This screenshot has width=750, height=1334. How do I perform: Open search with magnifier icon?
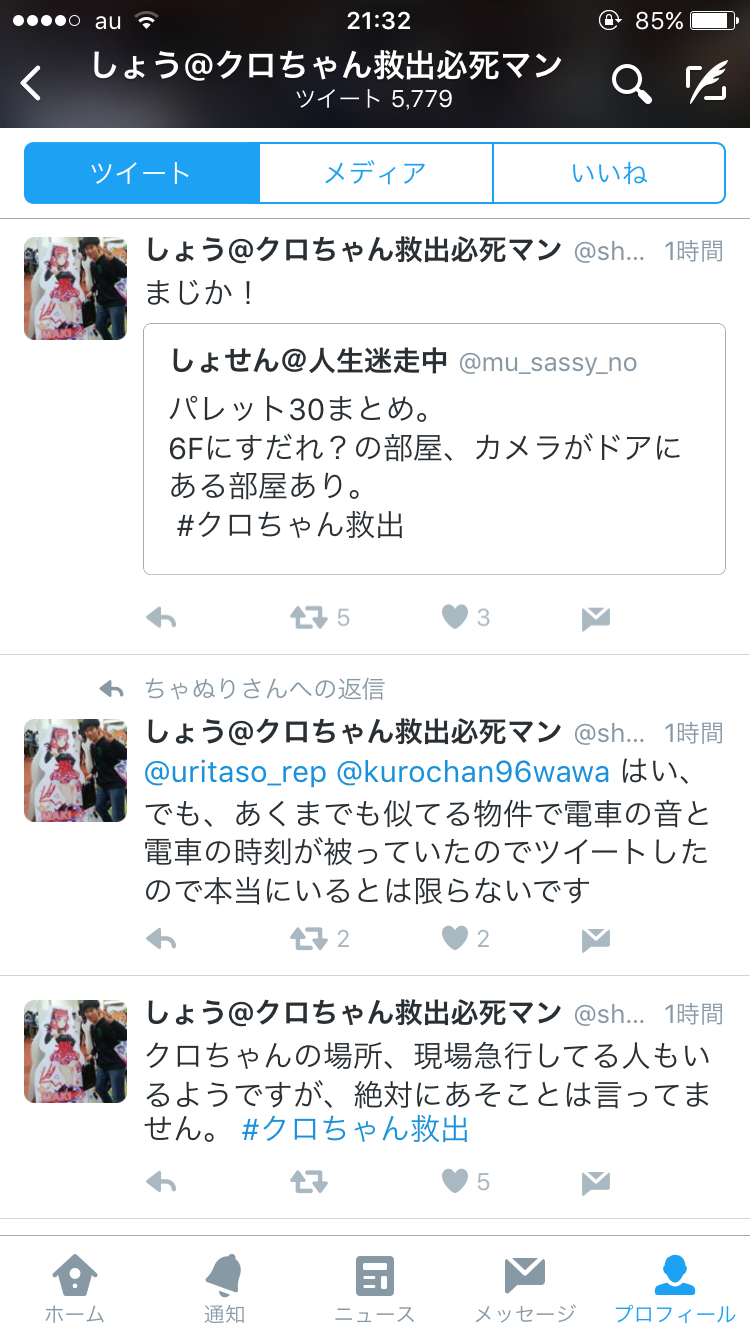[631, 84]
